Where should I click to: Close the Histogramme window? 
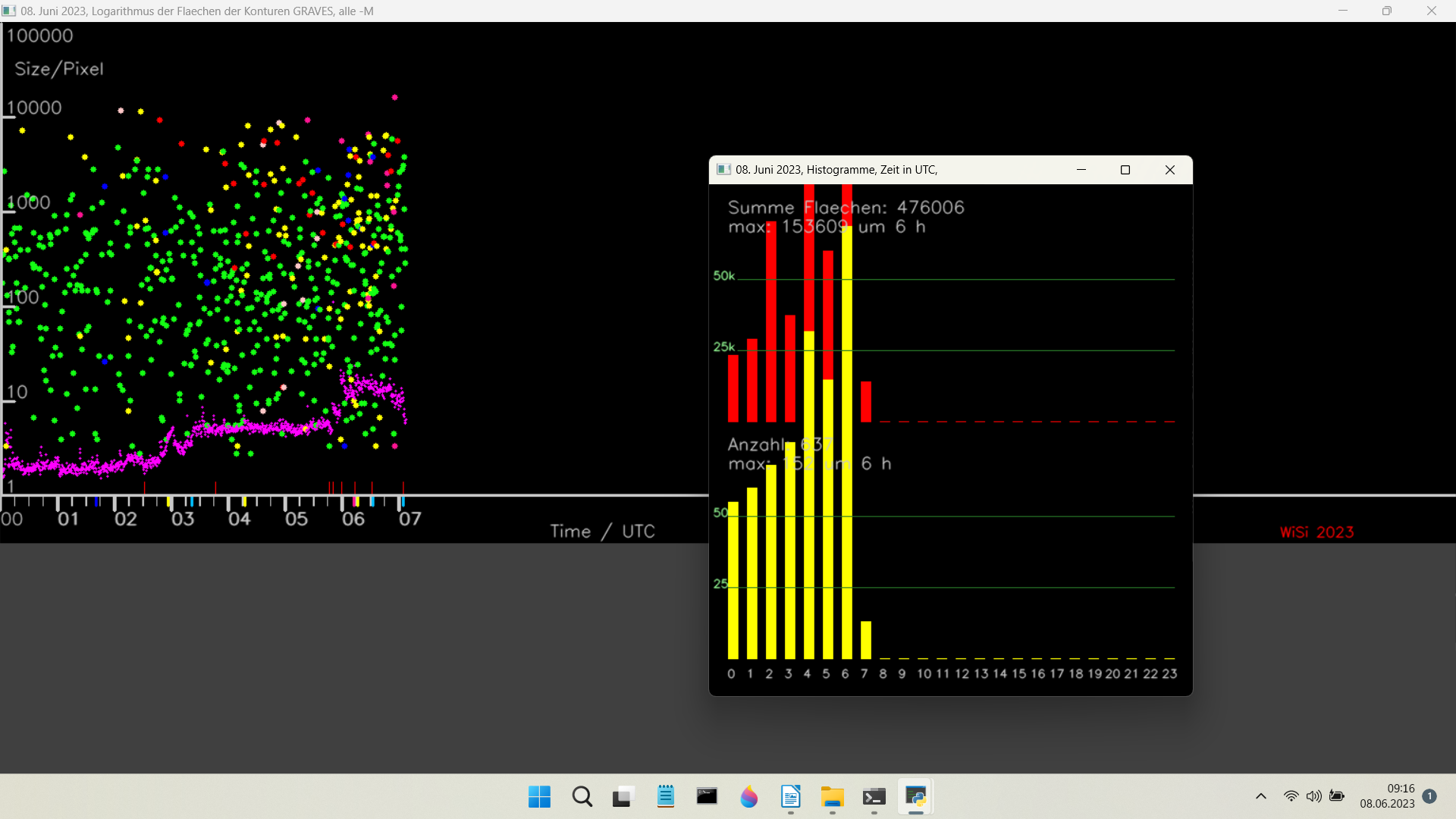[1170, 170]
